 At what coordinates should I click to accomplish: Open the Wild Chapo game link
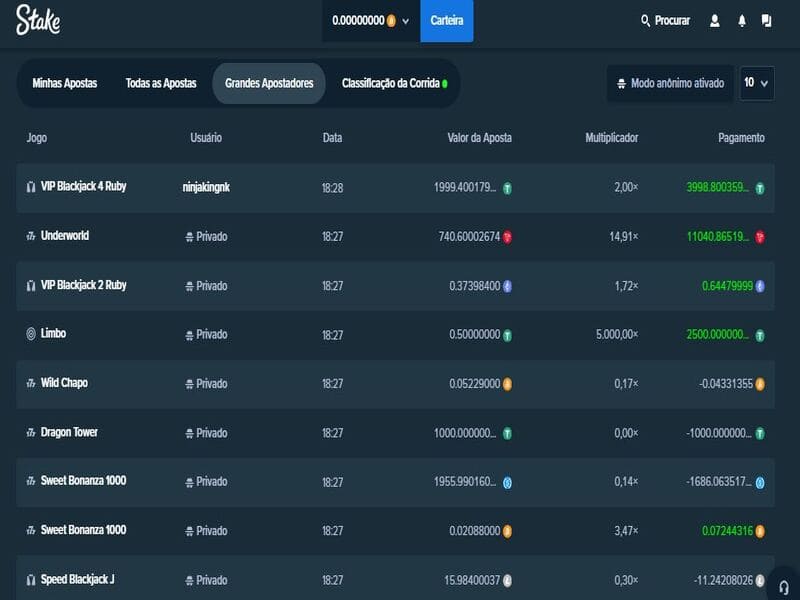click(64, 383)
